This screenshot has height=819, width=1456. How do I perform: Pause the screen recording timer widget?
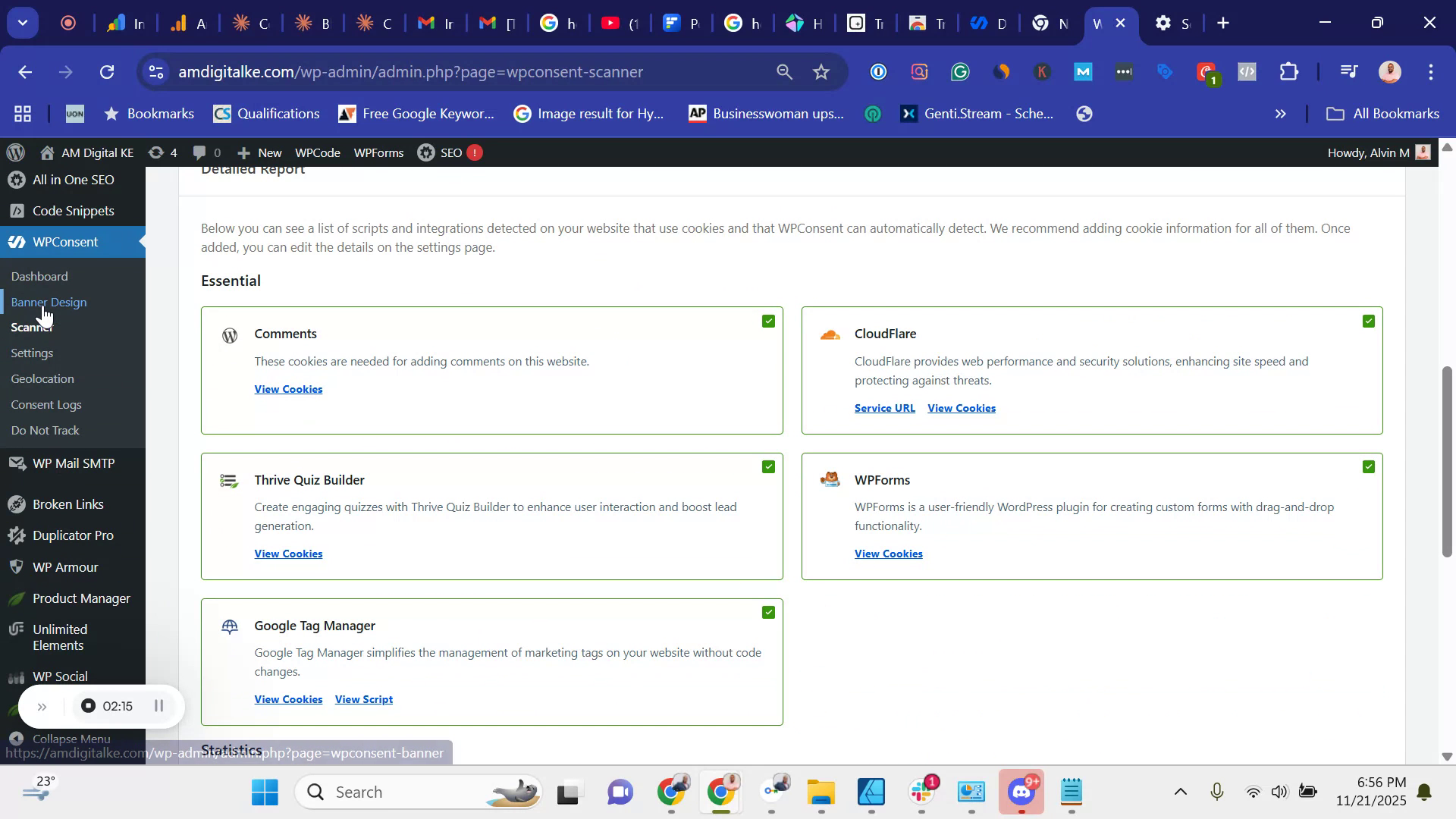[158, 706]
